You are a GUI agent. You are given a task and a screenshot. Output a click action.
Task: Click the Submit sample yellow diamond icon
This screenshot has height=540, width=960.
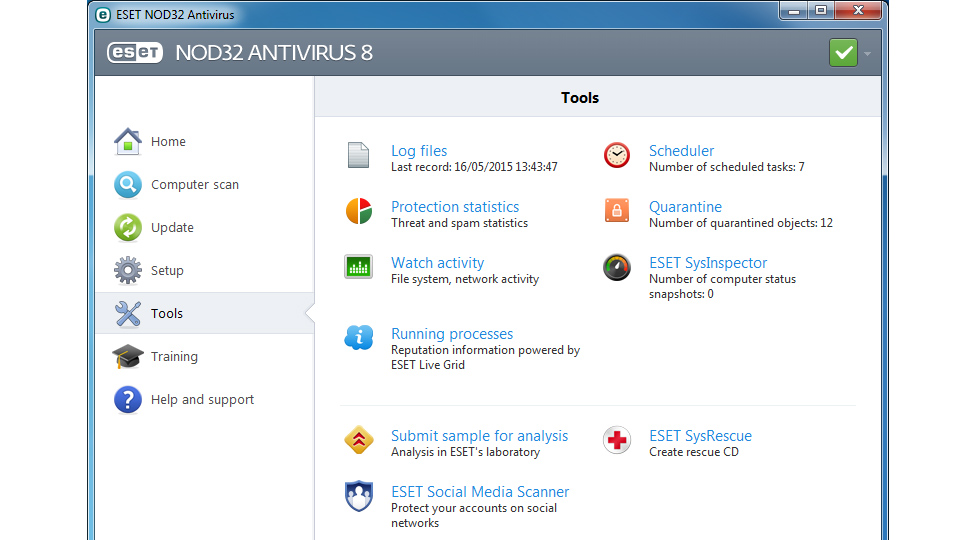pos(359,440)
